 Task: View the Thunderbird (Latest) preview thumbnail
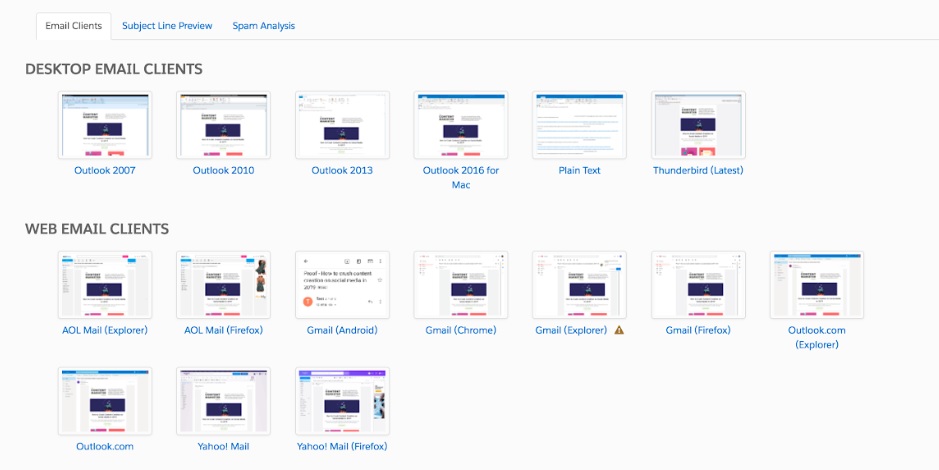[698, 125]
